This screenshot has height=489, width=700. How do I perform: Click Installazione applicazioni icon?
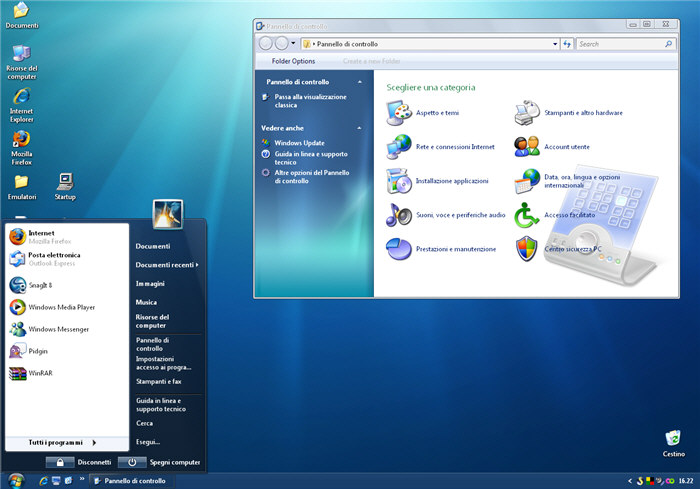pyautogui.click(x=399, y=181)
